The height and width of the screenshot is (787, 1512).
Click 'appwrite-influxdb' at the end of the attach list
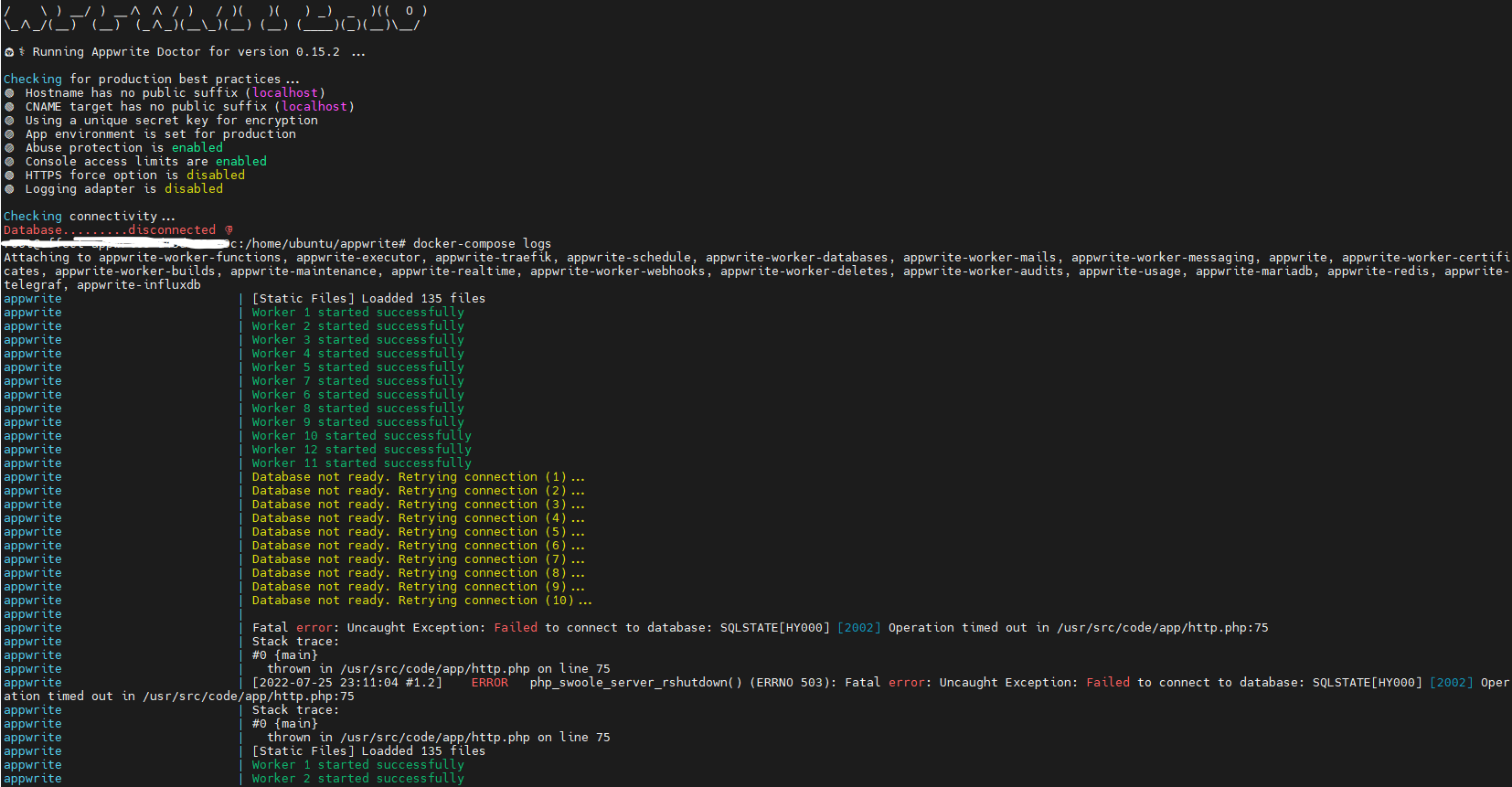[139, 285]
